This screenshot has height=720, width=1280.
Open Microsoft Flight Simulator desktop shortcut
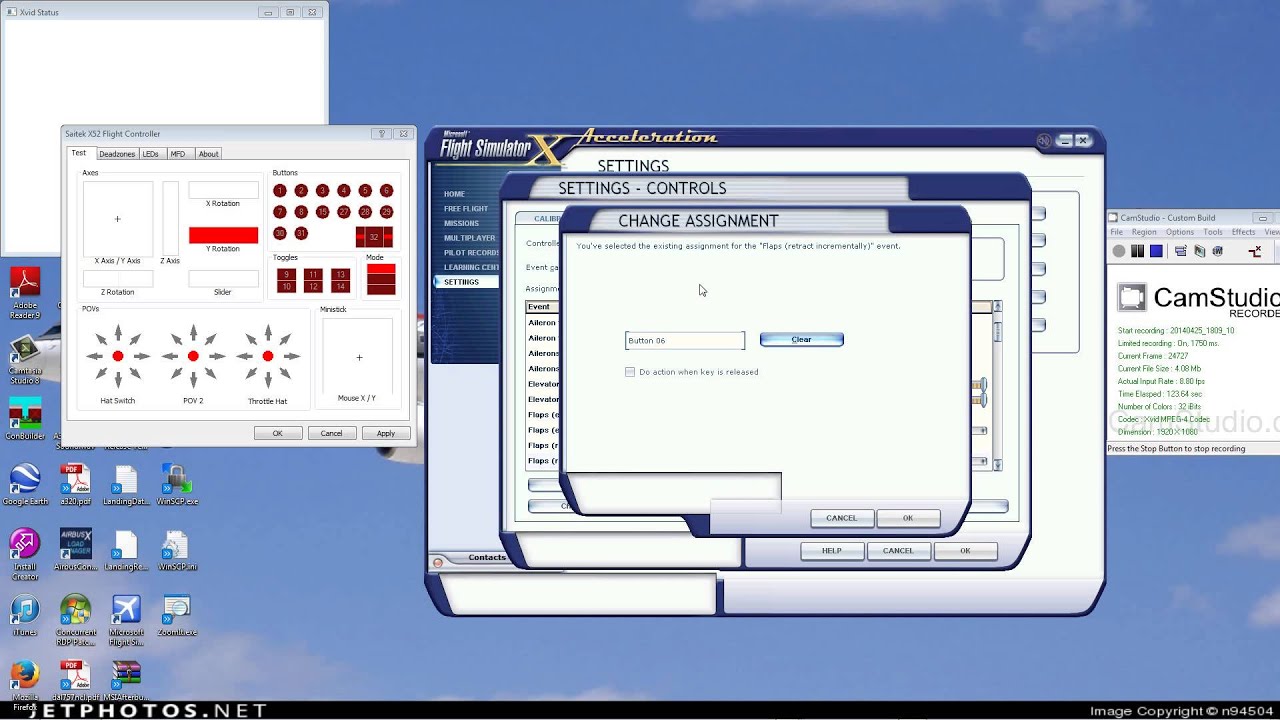click(126, 621)
